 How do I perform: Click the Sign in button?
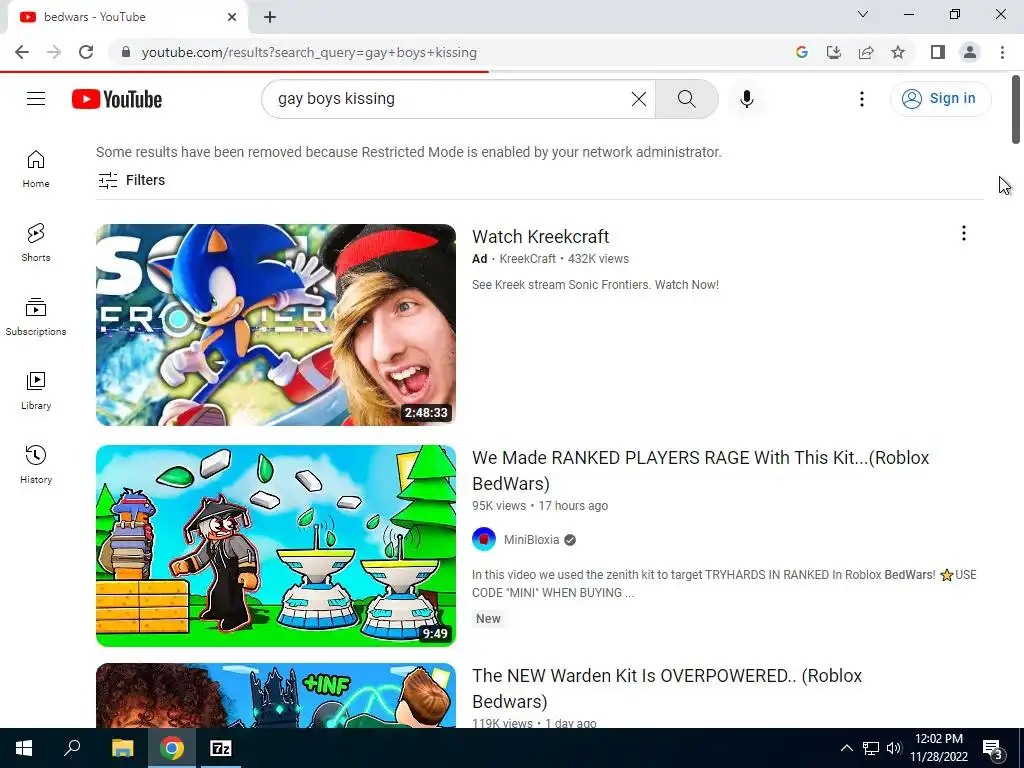940,99
